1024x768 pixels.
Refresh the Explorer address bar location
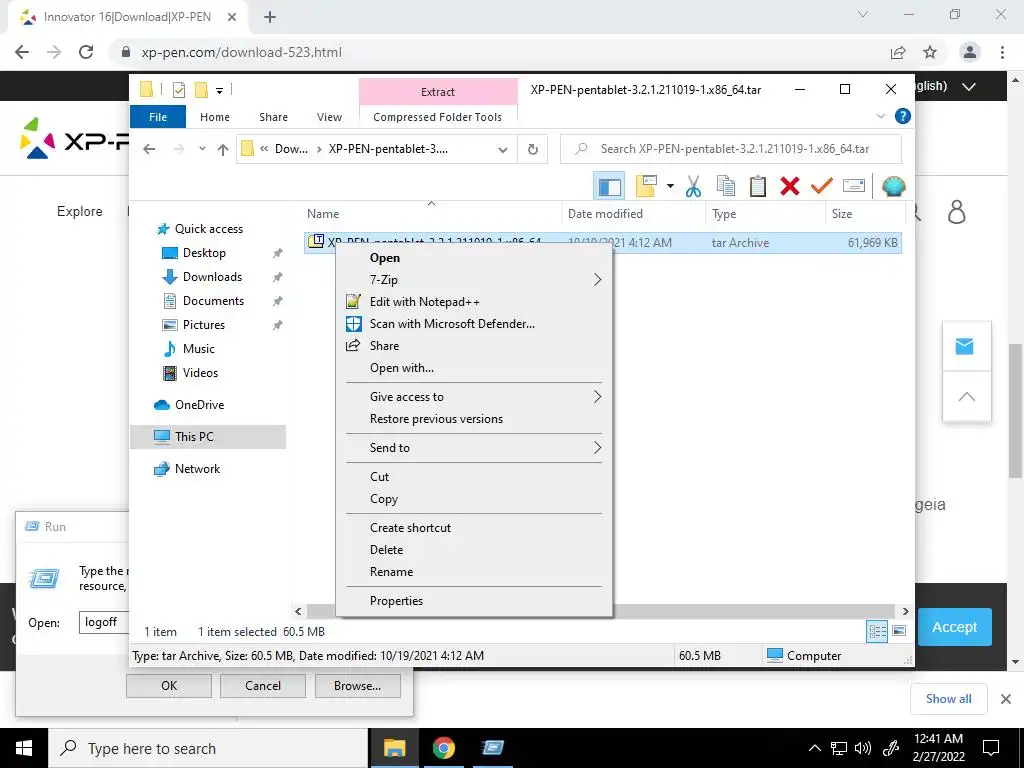click(533, 150)
